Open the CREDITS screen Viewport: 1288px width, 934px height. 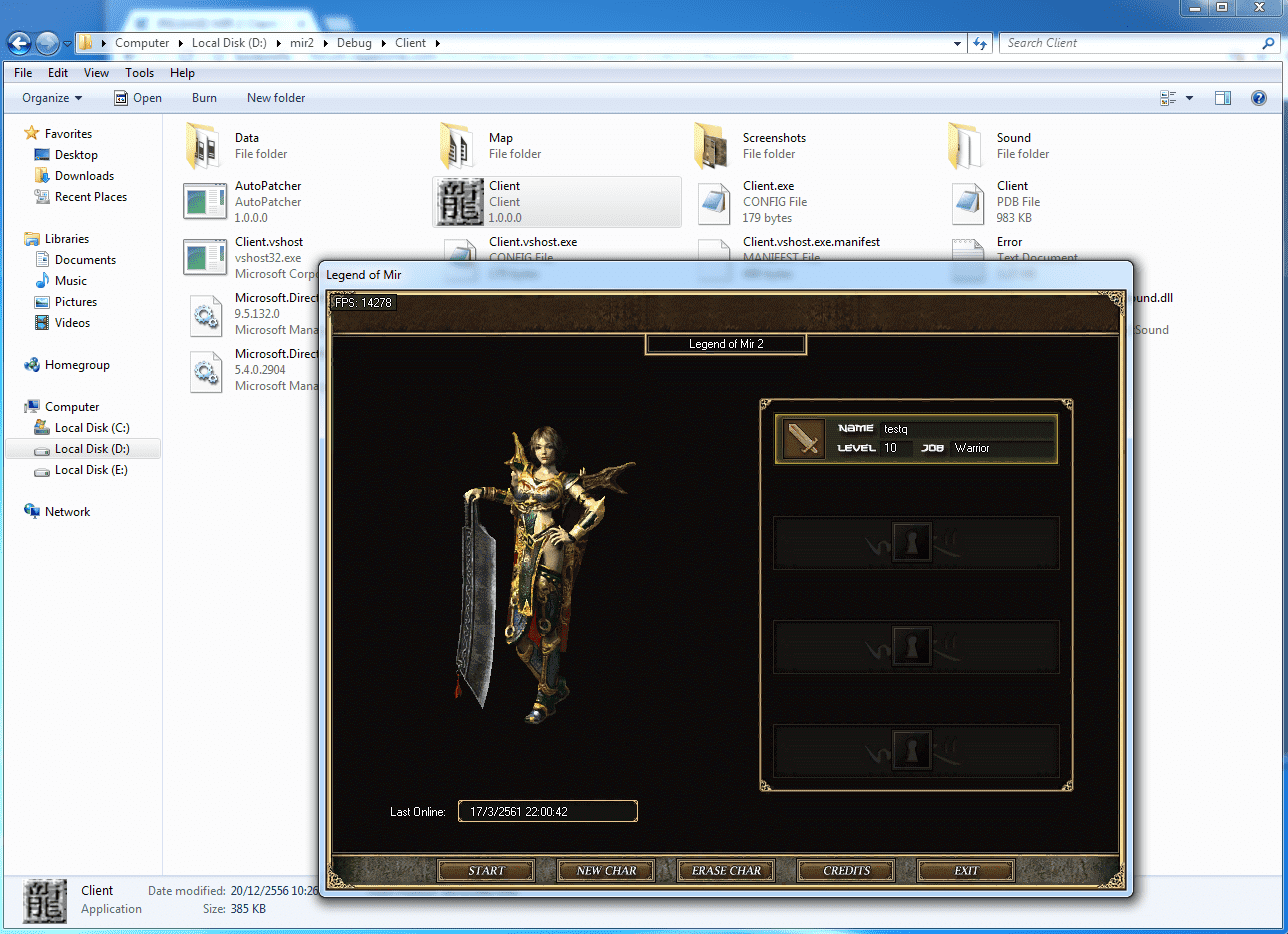pos(846,871)
